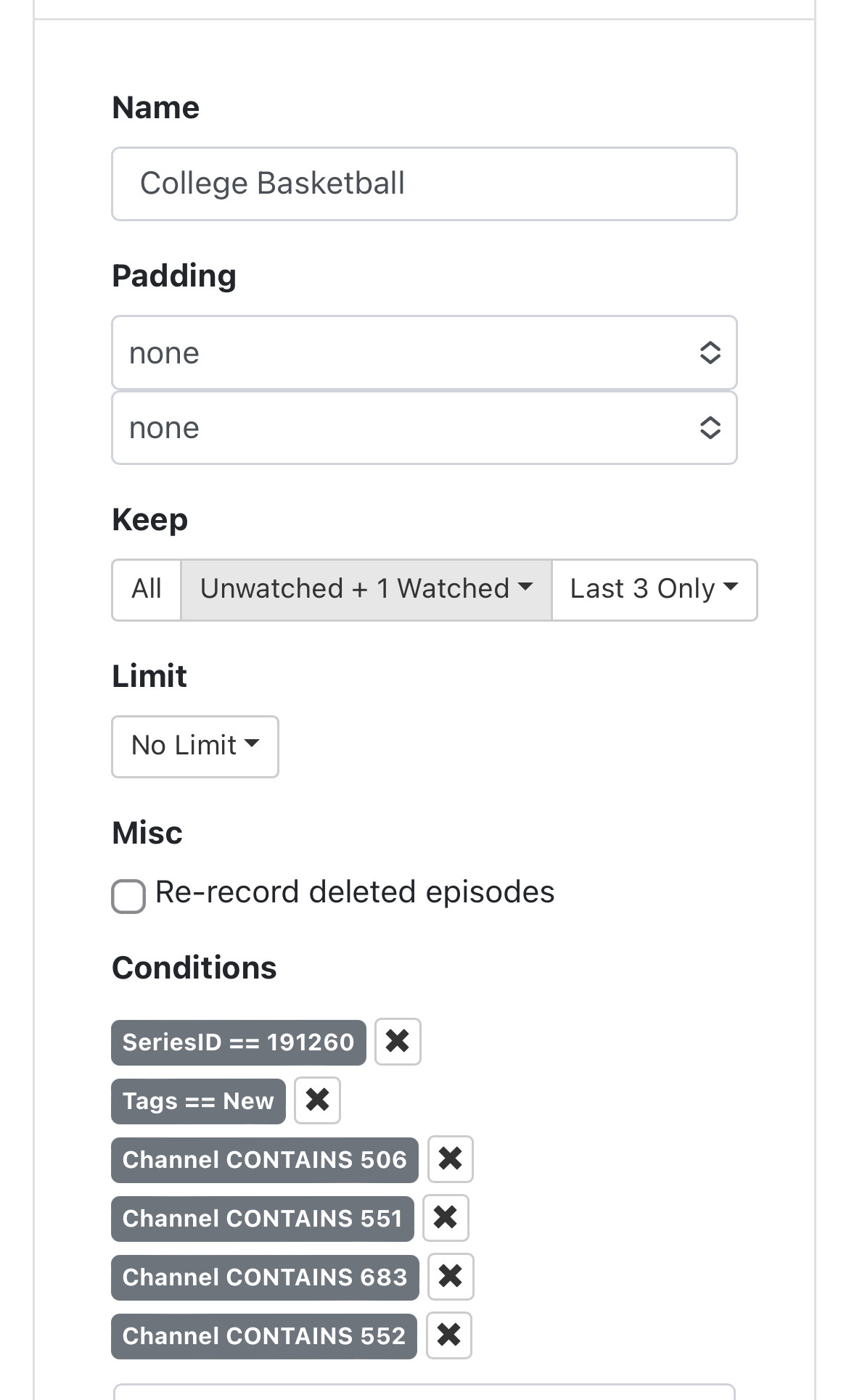
Task: Click the Channel CONTAINS 506 badge
Action: click(x=264, y=1160)
